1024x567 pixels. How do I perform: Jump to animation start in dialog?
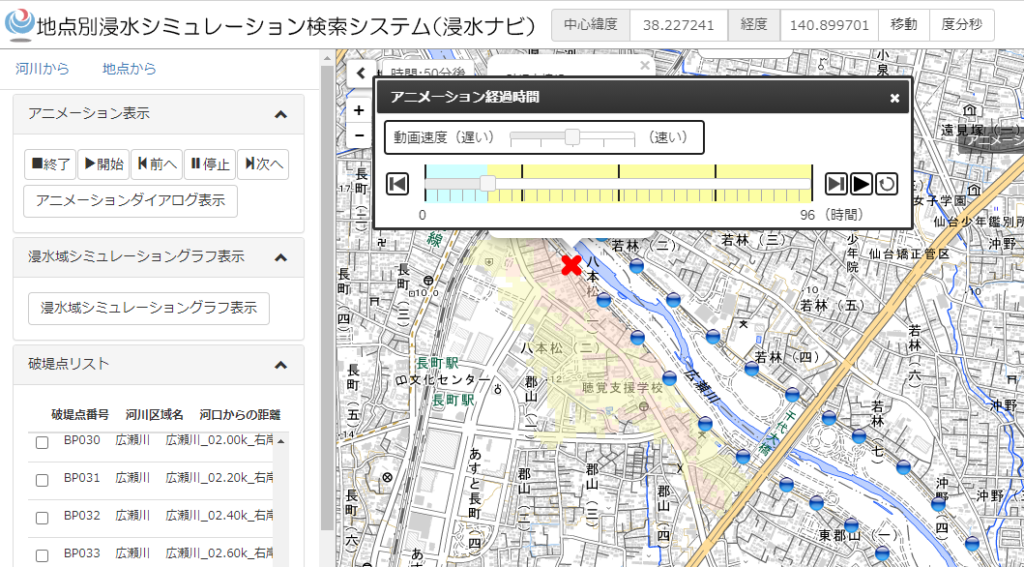tap(397, 184)
